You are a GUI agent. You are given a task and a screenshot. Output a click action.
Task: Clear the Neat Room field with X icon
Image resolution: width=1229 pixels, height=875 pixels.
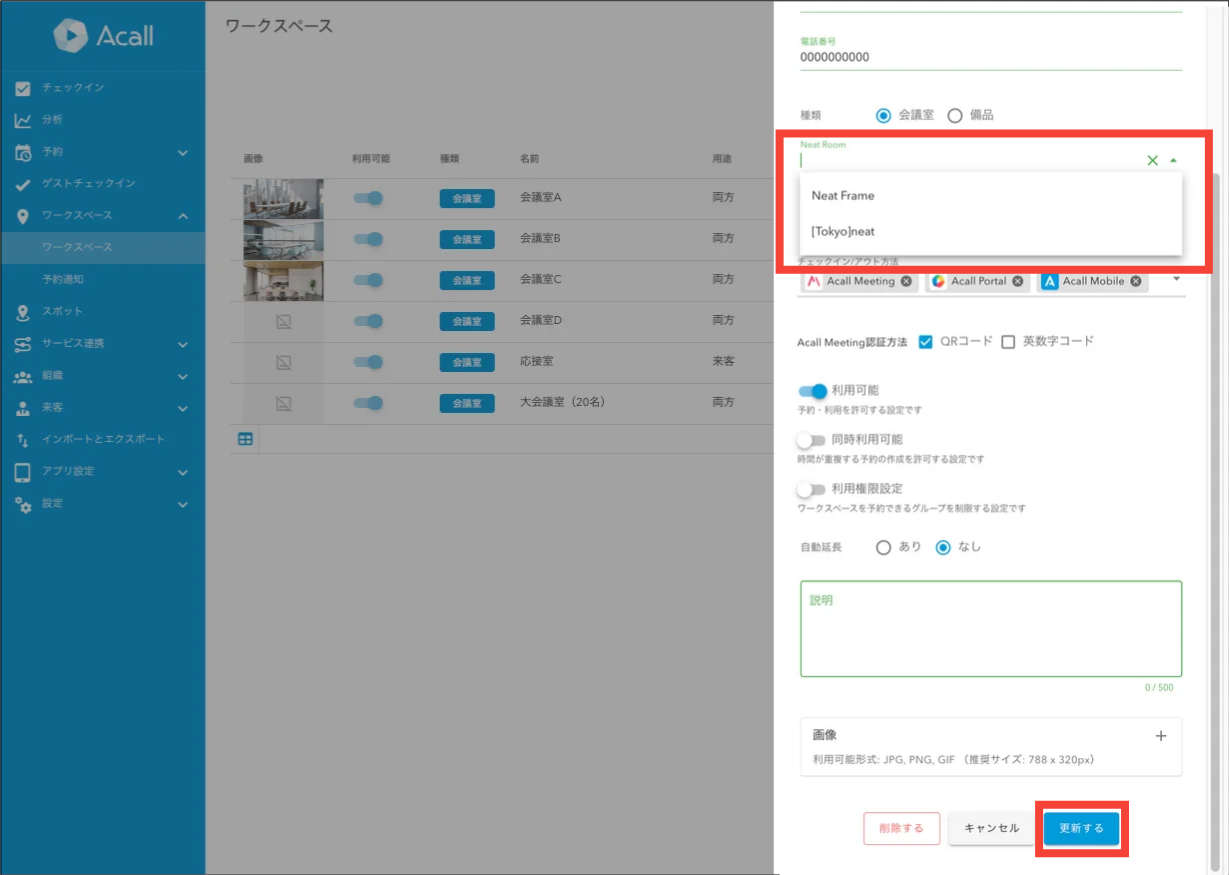[x=1152, y=160]
